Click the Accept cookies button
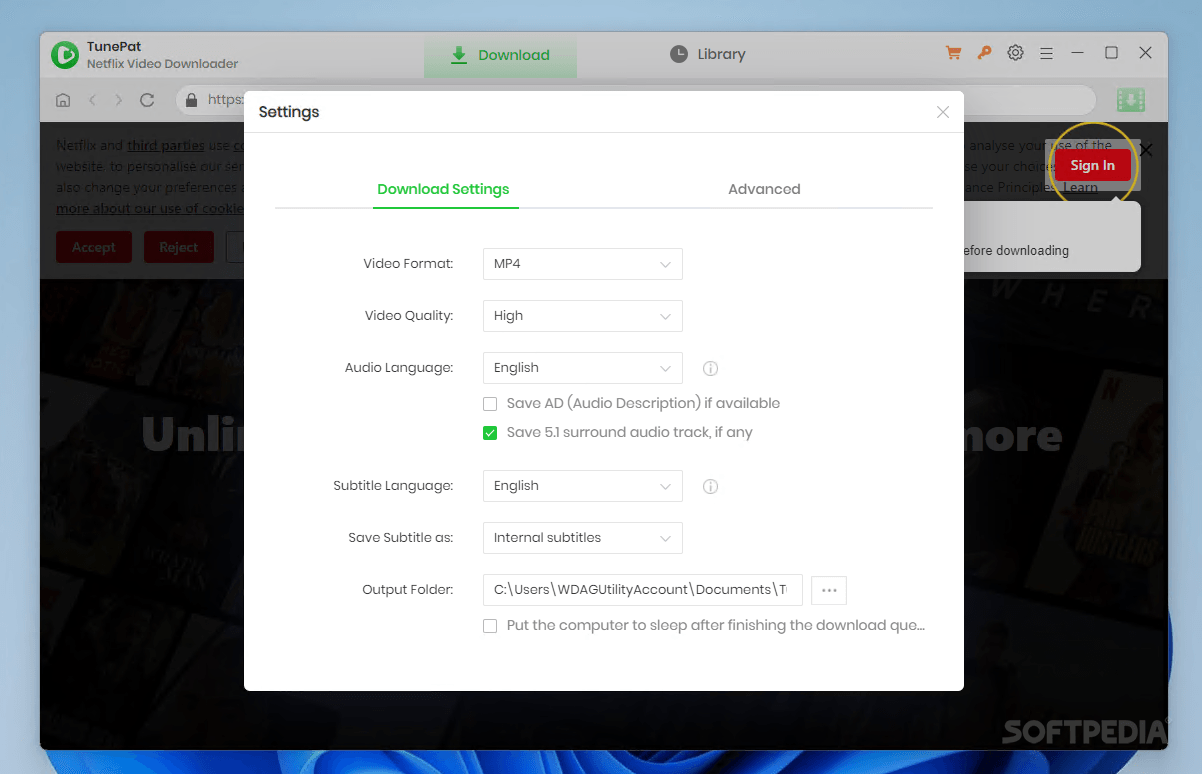Viewport: 1202px width, 774px height. [93, 247]
